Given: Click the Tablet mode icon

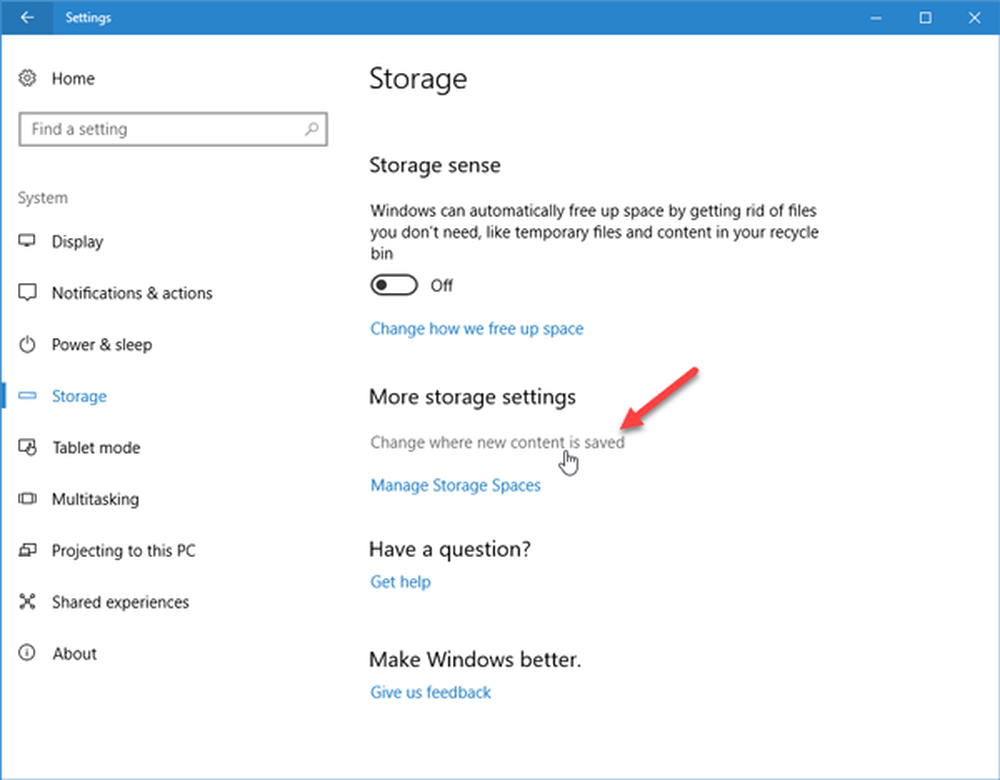Looking at the screenshot, I should [28, 448].
